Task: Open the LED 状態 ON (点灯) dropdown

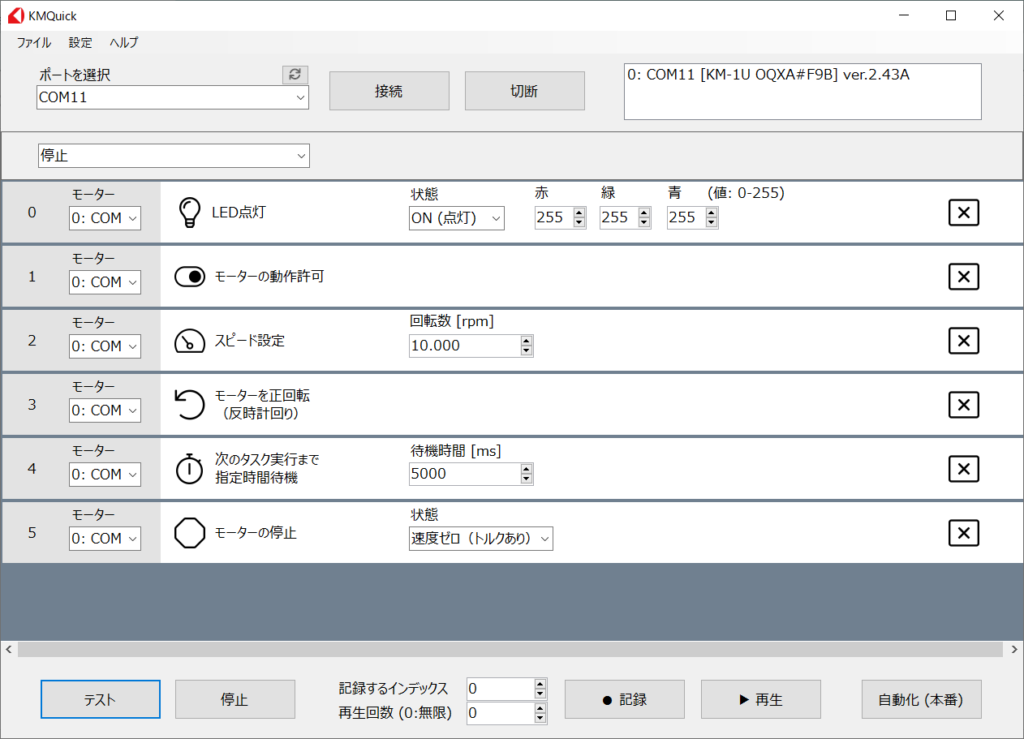Action: coord(456,218)
